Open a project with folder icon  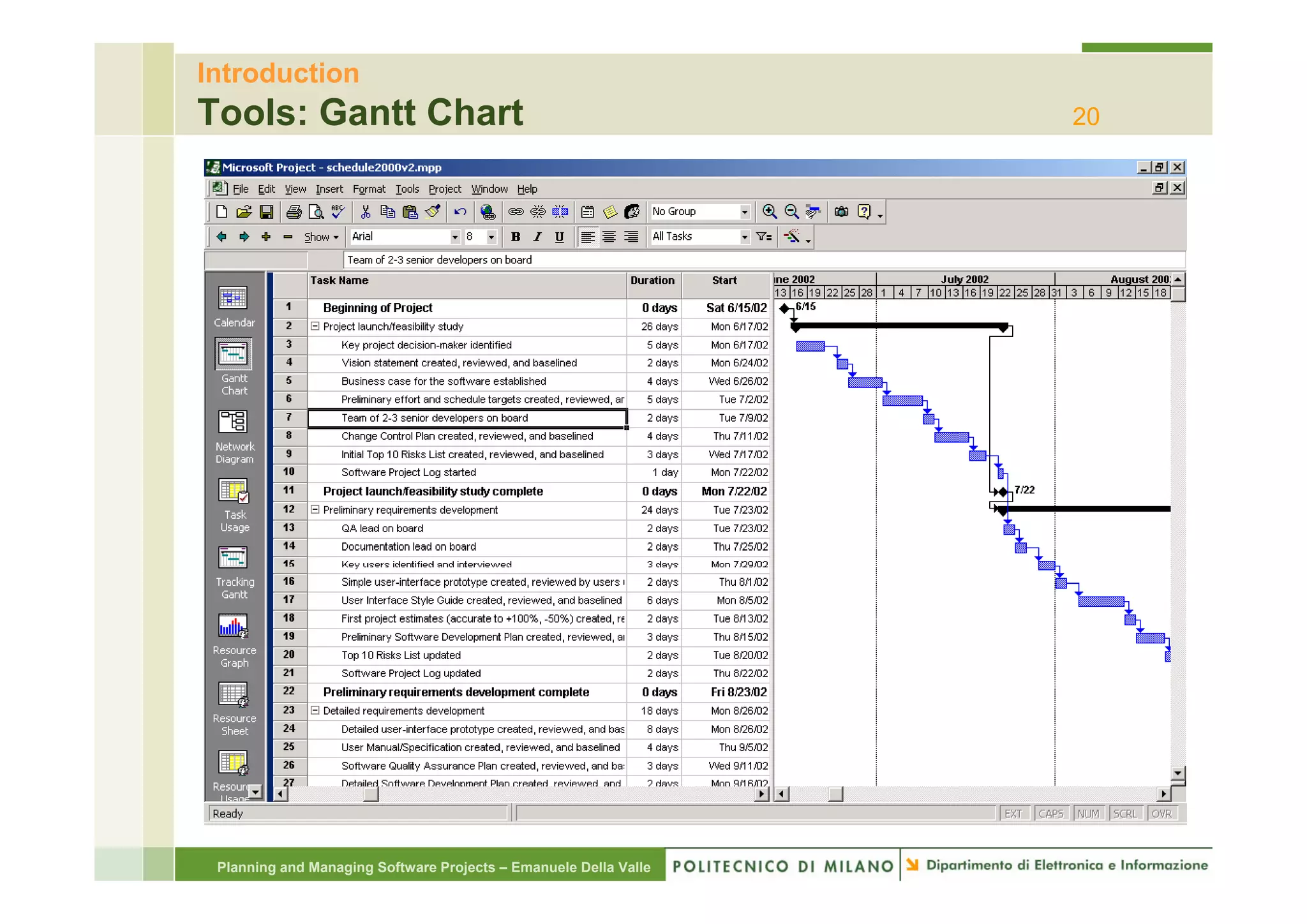244,212
